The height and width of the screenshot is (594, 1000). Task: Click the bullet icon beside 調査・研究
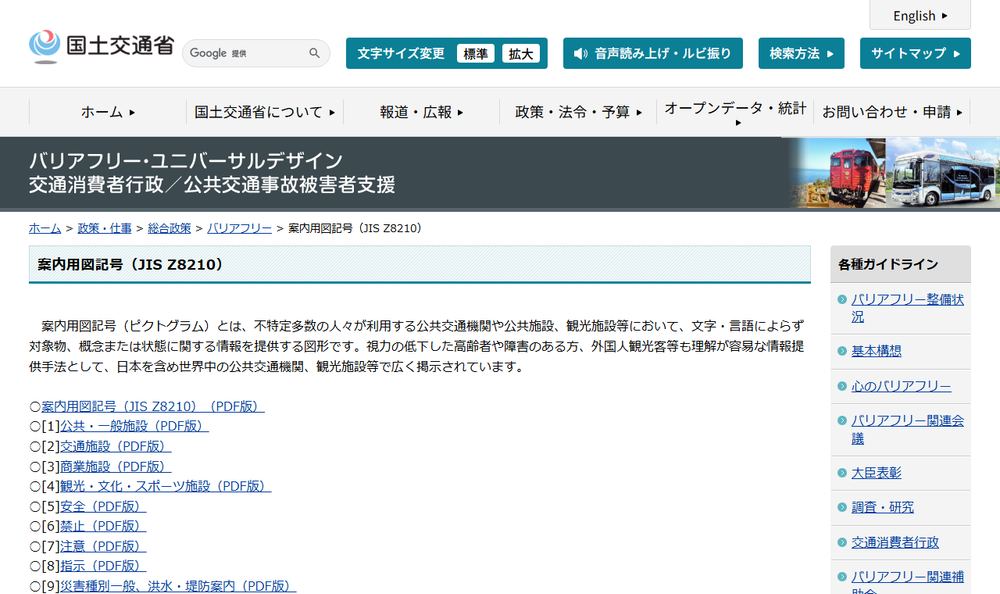(x=842, y=507)
